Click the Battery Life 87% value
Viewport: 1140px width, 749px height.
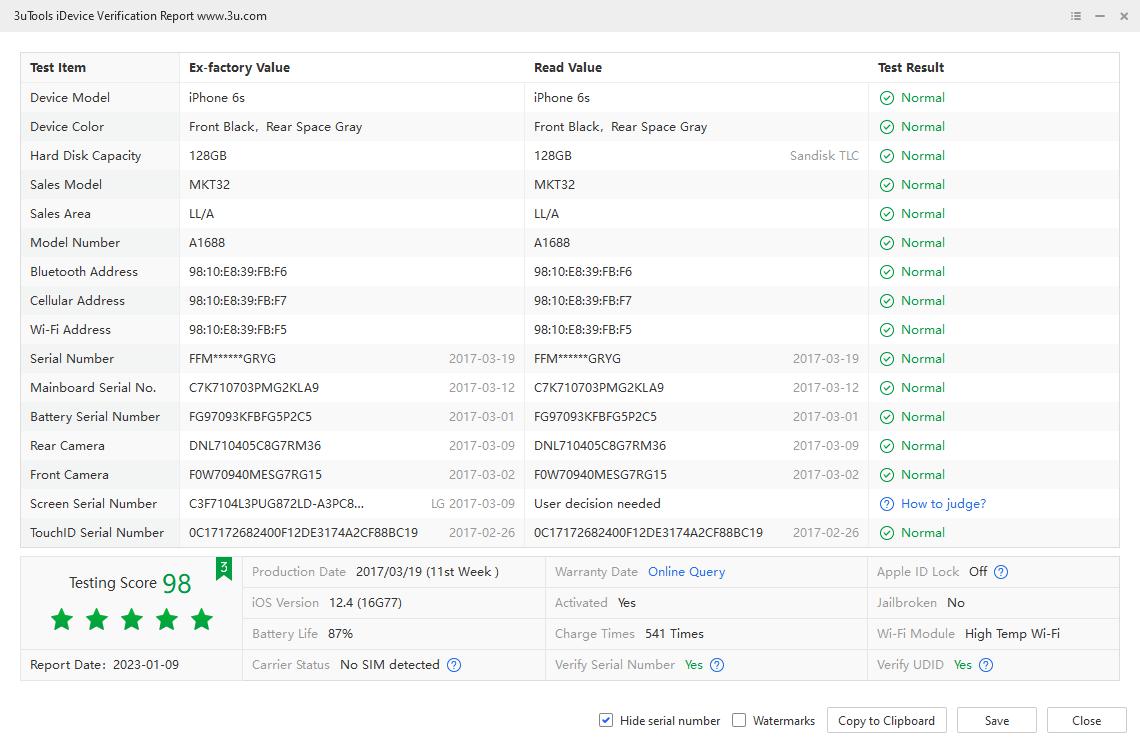[x=340, y=634]
